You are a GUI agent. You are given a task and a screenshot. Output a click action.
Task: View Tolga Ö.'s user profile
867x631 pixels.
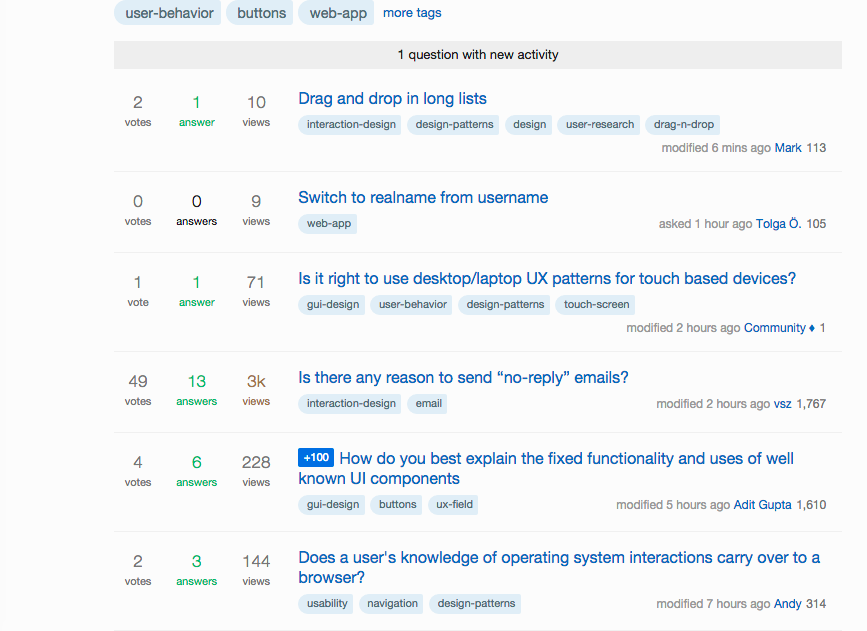tap(779, 223)
